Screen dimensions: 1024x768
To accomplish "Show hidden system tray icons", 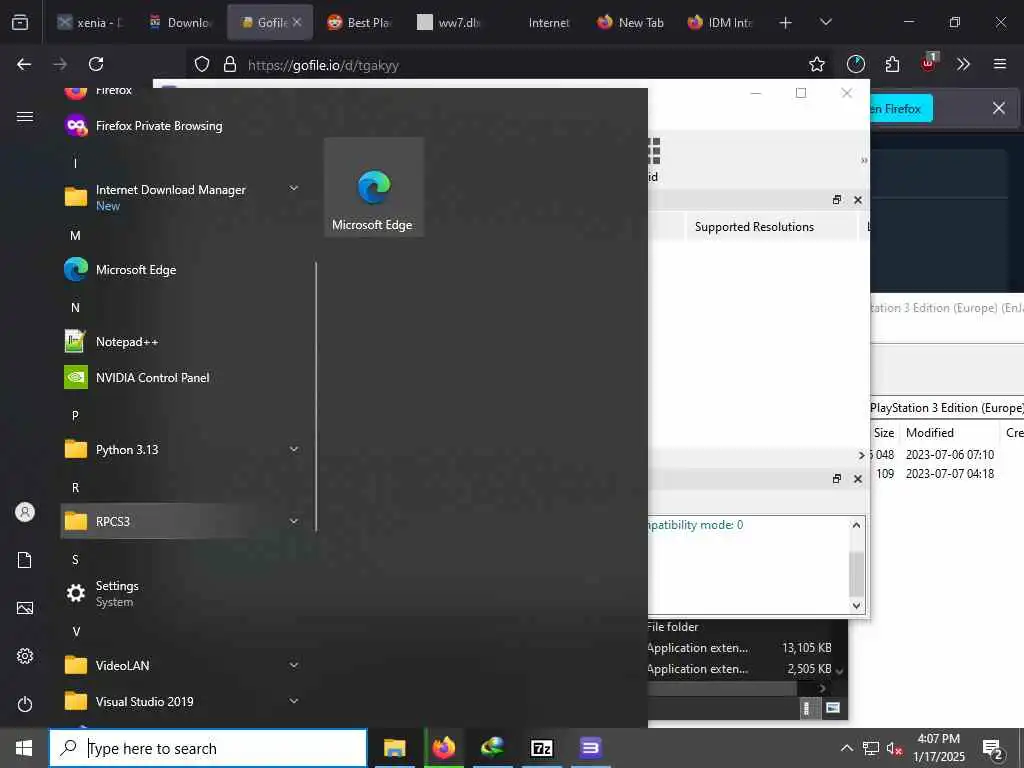I will 846,748.
